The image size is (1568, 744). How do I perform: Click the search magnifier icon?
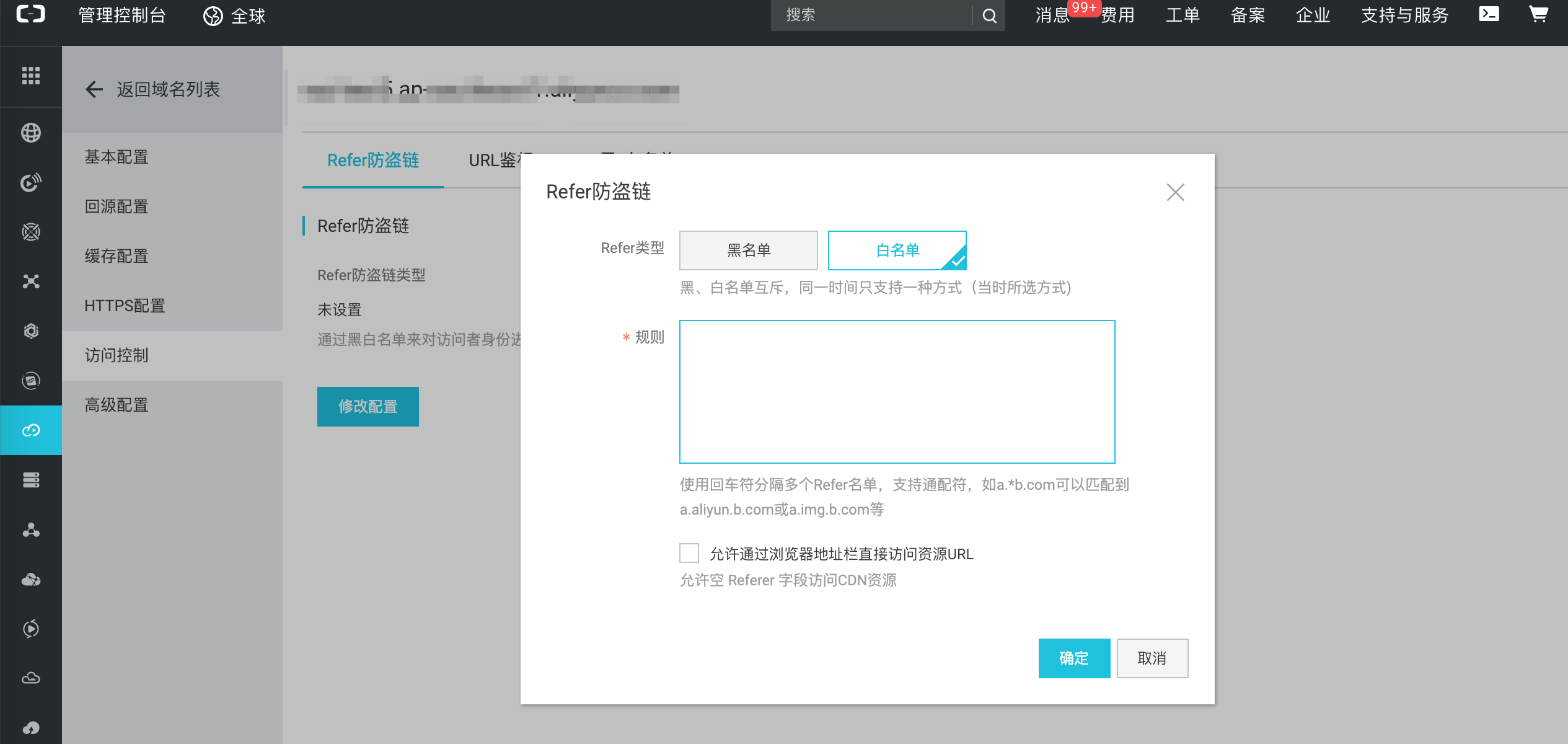990,15
